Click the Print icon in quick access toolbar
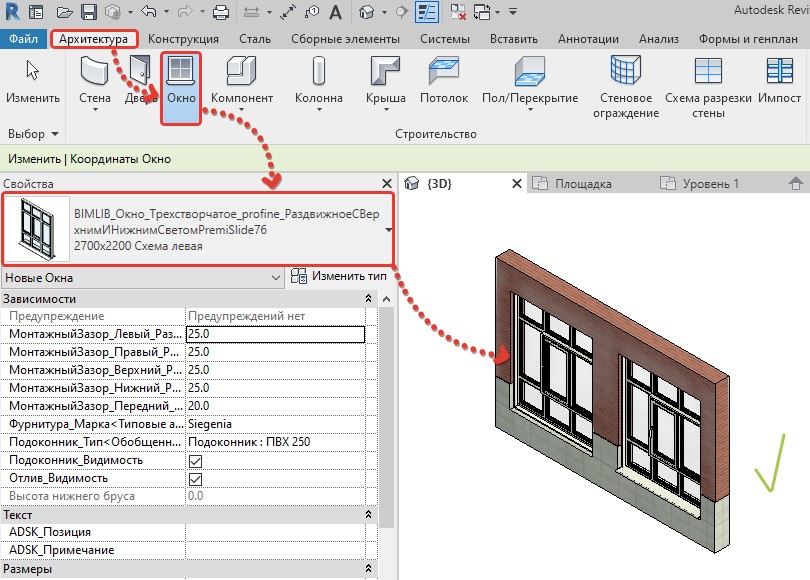 click(x=221, y=13)
